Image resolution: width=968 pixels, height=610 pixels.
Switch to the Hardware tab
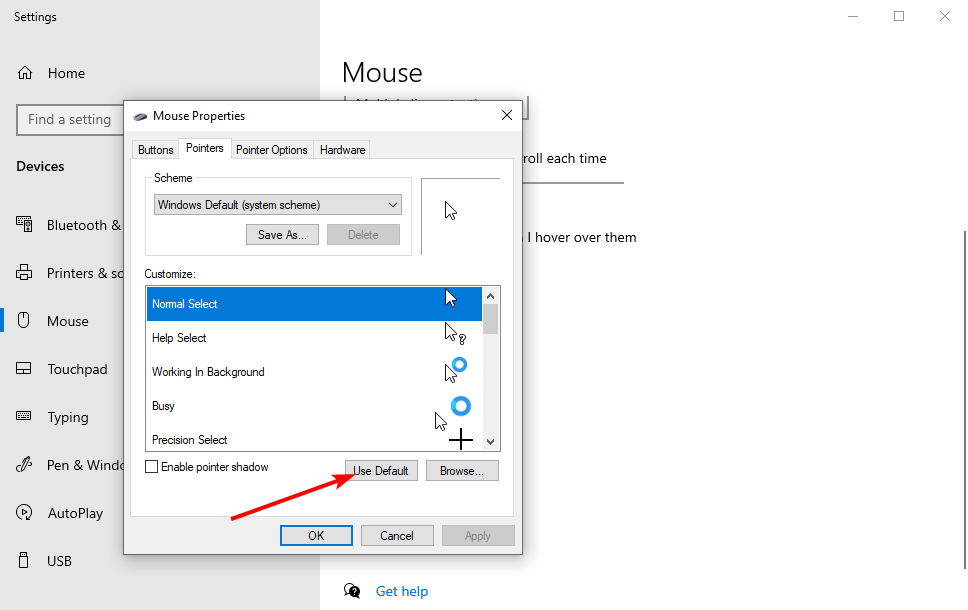(x=342, y=150)
